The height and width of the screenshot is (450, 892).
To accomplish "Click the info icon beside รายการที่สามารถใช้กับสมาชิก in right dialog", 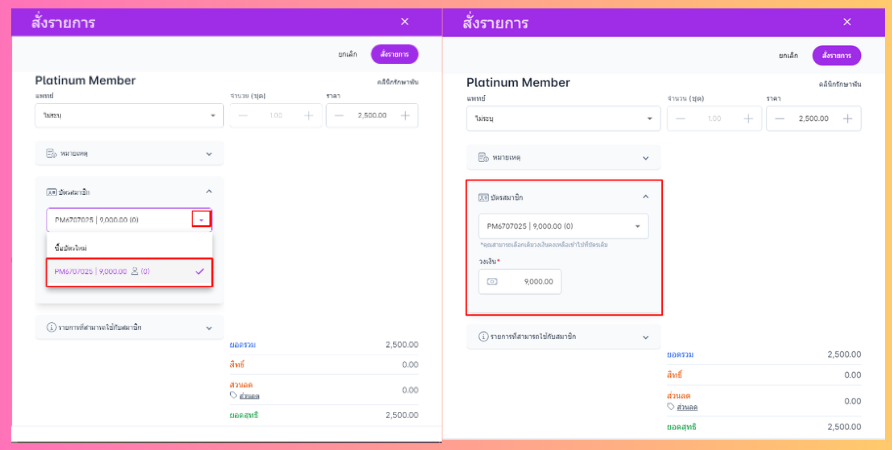I will pyautogui.click(x=483, y=337).
